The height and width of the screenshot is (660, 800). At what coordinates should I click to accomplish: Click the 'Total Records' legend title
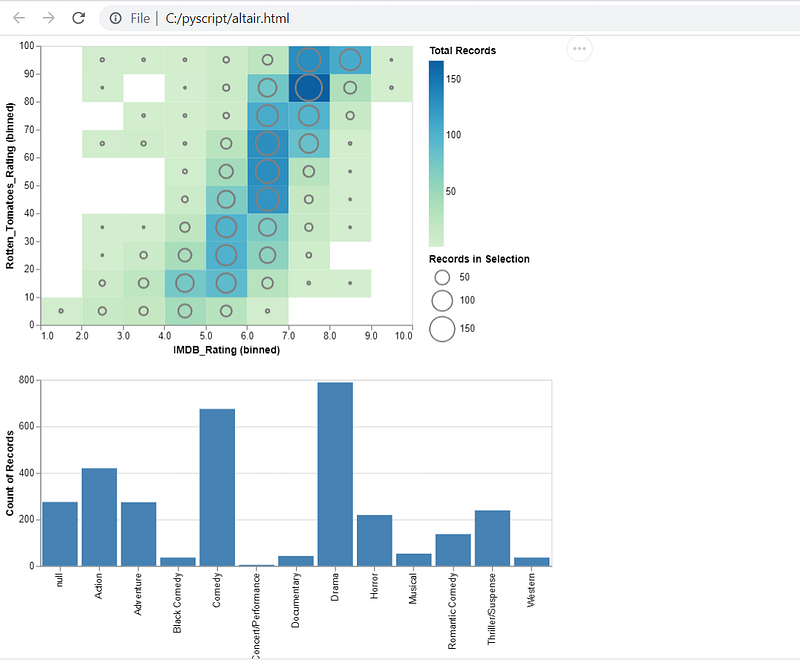[x=462, y=50]
